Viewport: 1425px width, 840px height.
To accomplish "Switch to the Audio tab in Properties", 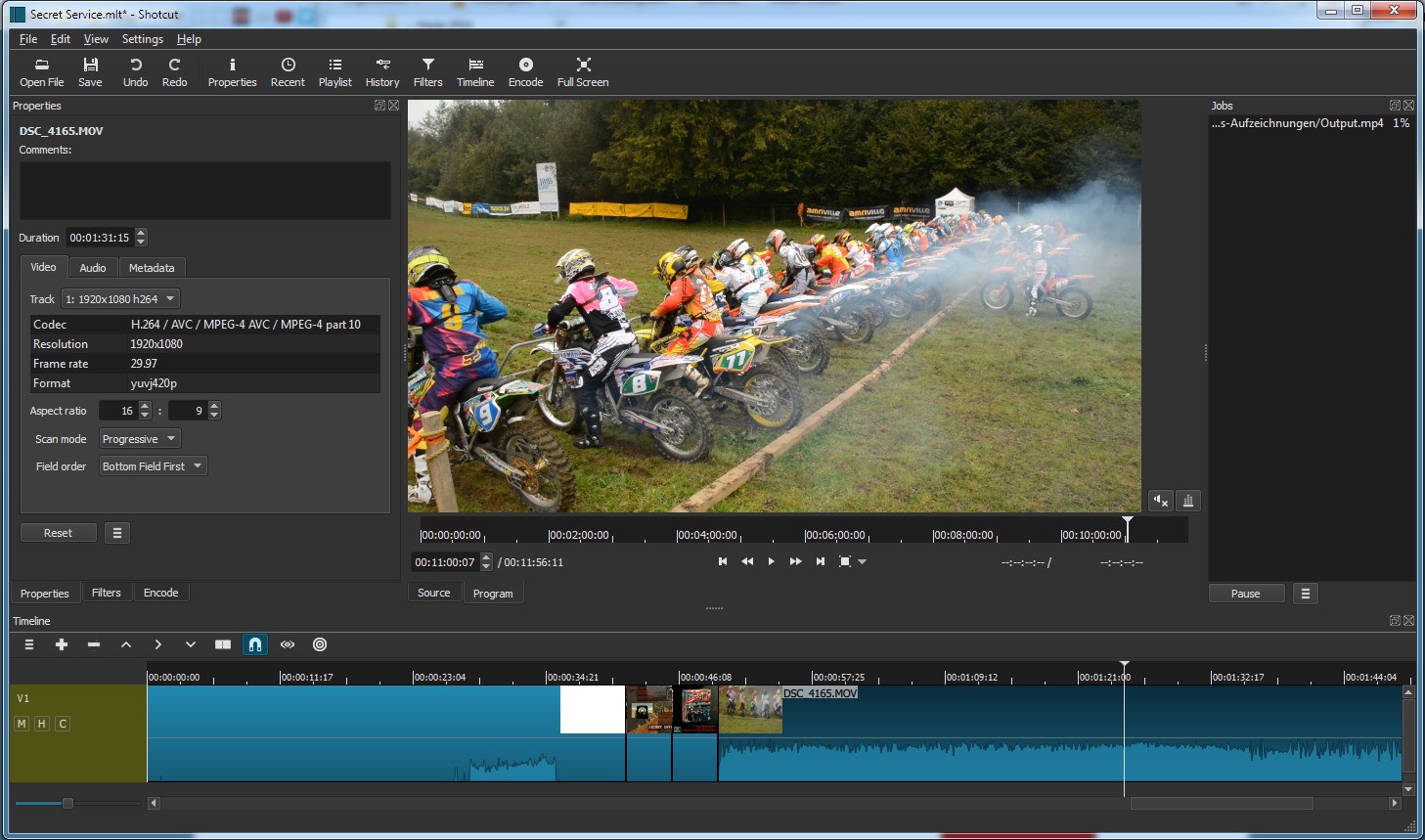I will [x=93, y=267].
